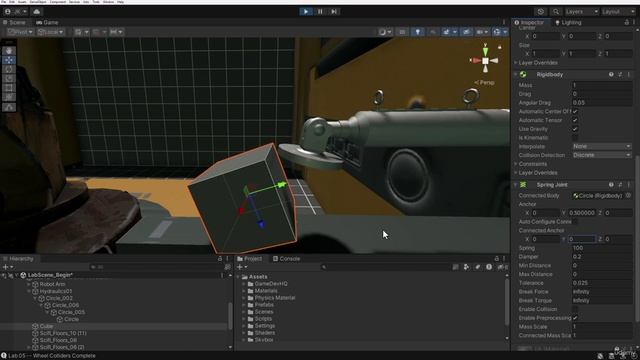This screenshot has width=640, height=360.
Task: Collapse the Hydraulics01 hierarchy item
Action: (29, 291)
